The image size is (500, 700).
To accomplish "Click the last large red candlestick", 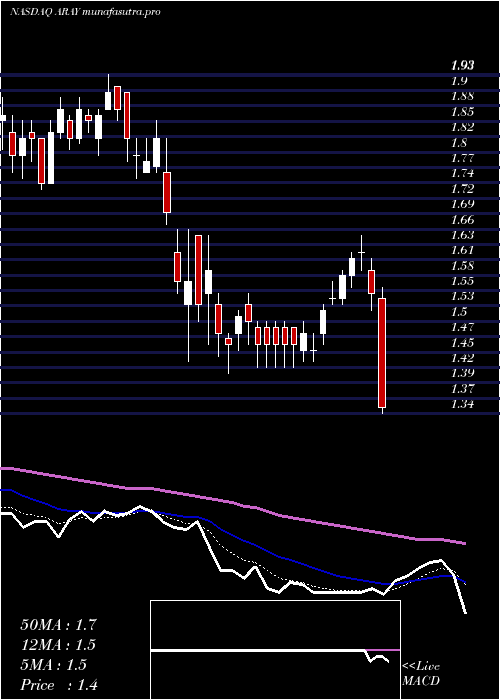I will (382, 353).
